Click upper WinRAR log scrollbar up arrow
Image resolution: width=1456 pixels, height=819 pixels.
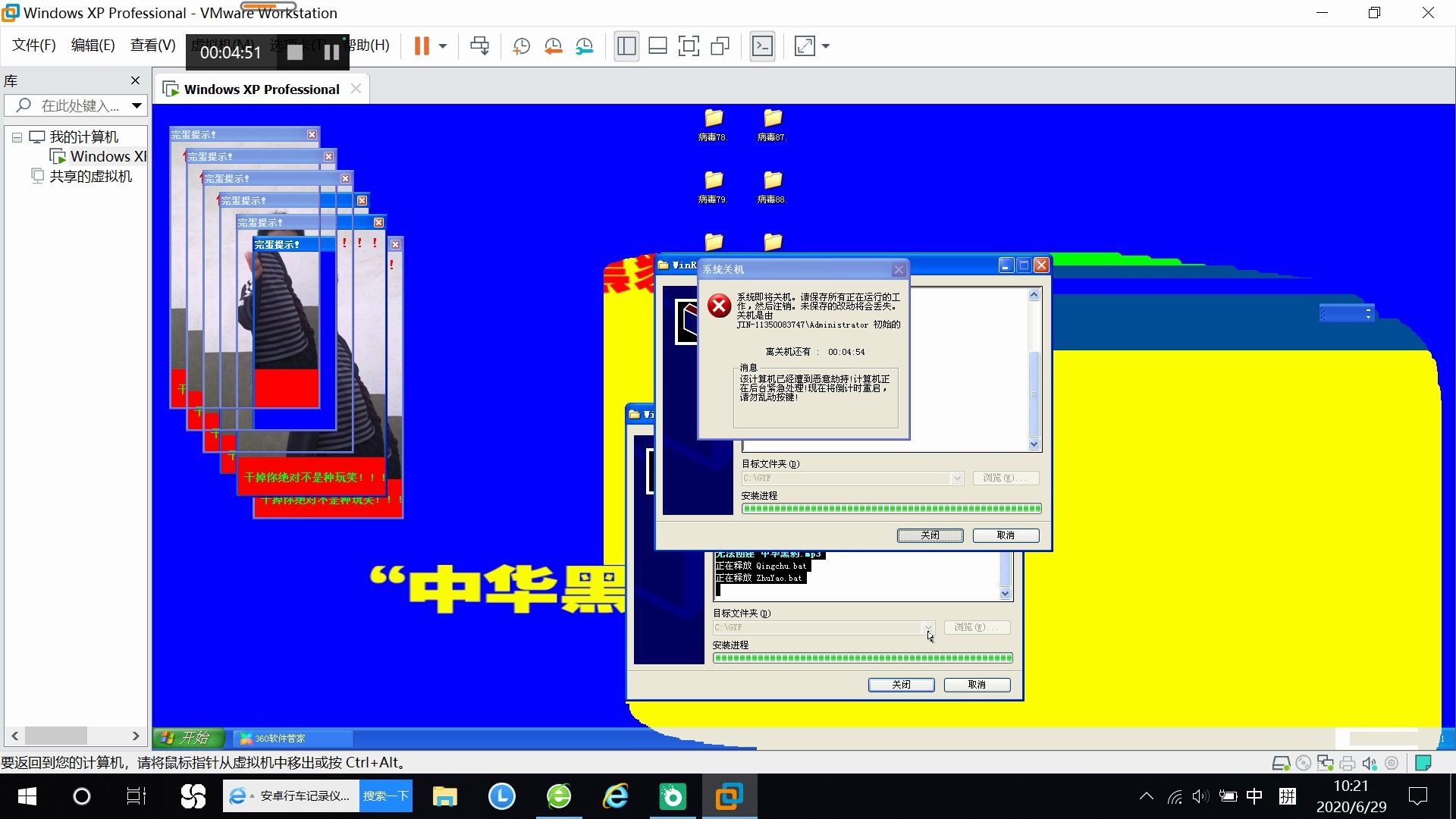(1034, 295)
